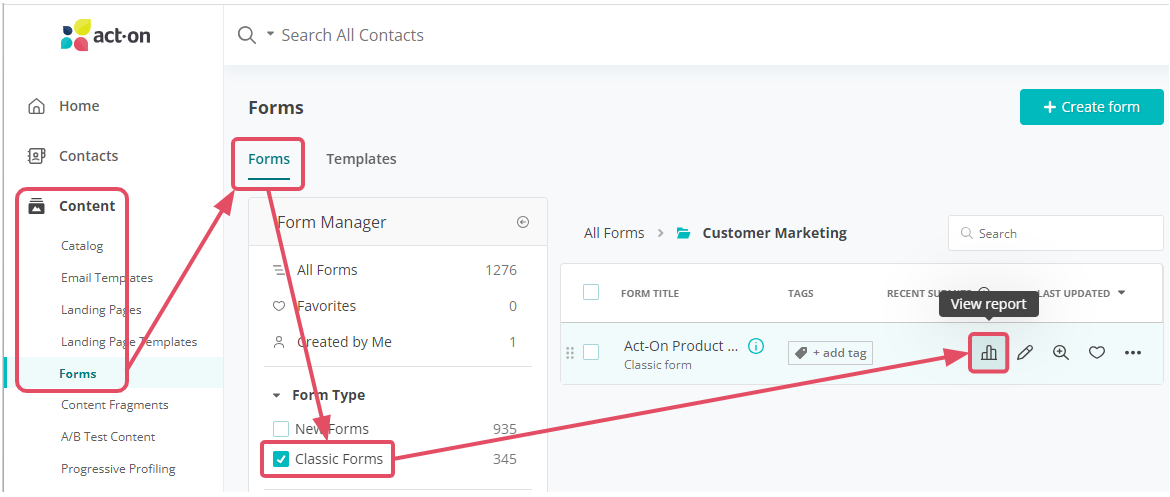Open Content Fragments in sidebar

pyautogui.click(x=115, y=404)
